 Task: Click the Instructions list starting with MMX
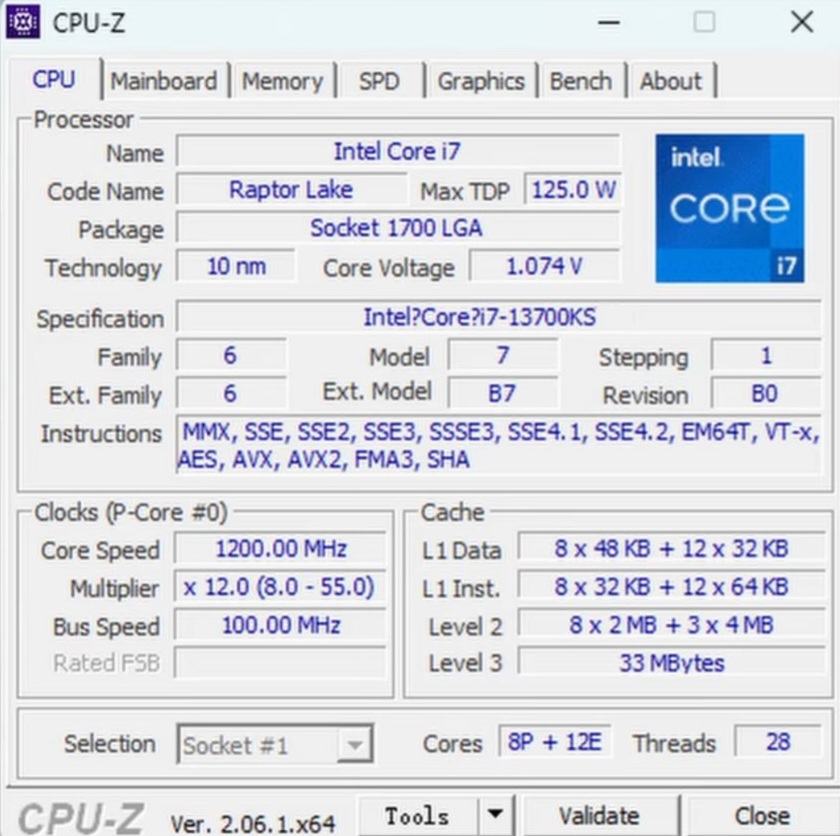[x=498, y=446]
